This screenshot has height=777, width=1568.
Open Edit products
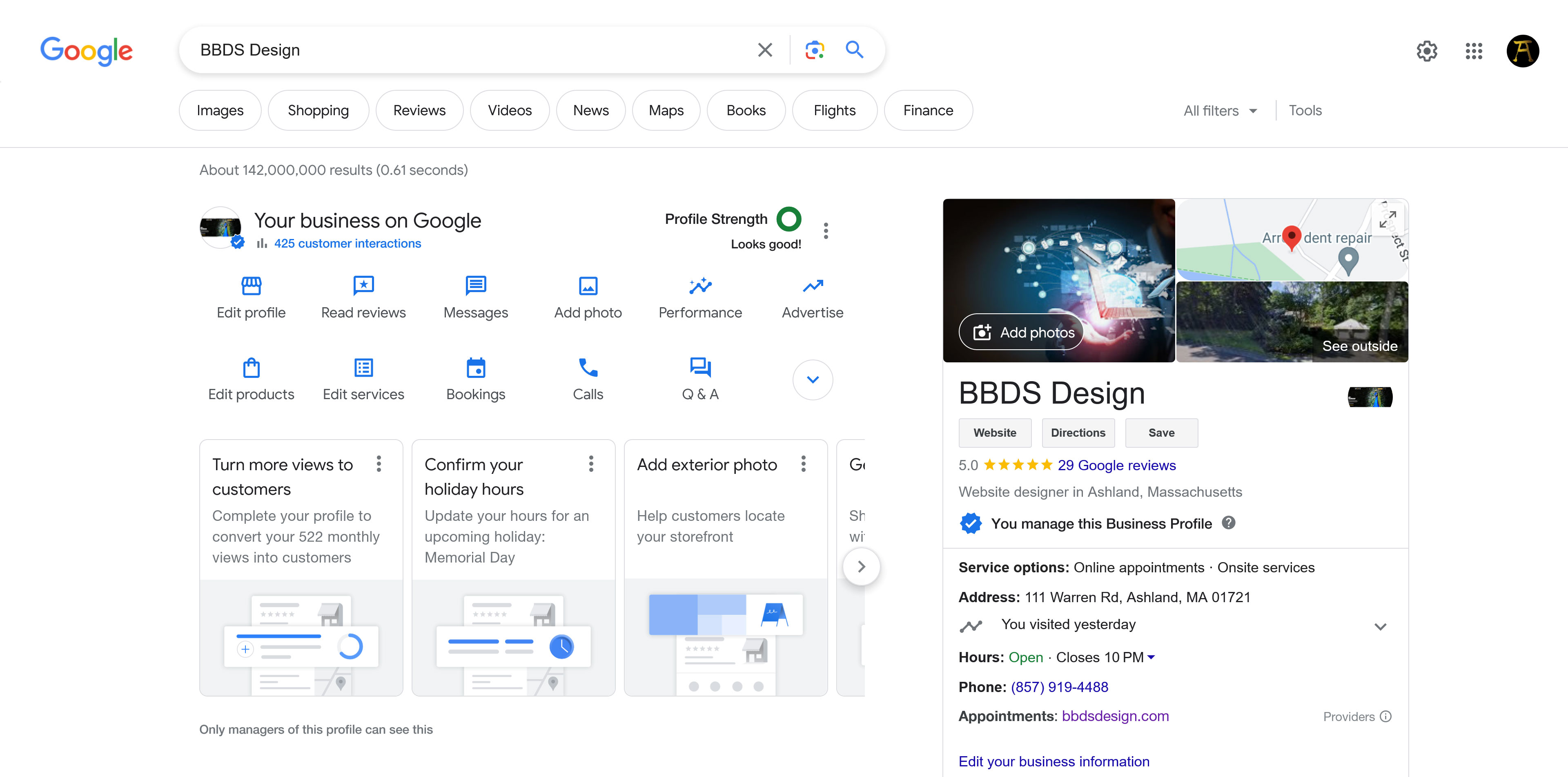pos(251,380)
